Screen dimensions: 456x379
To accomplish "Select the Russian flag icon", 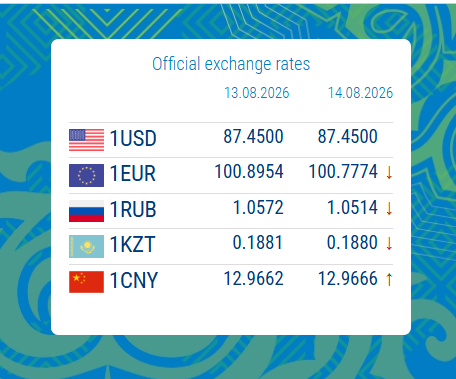I will [86, 211].
